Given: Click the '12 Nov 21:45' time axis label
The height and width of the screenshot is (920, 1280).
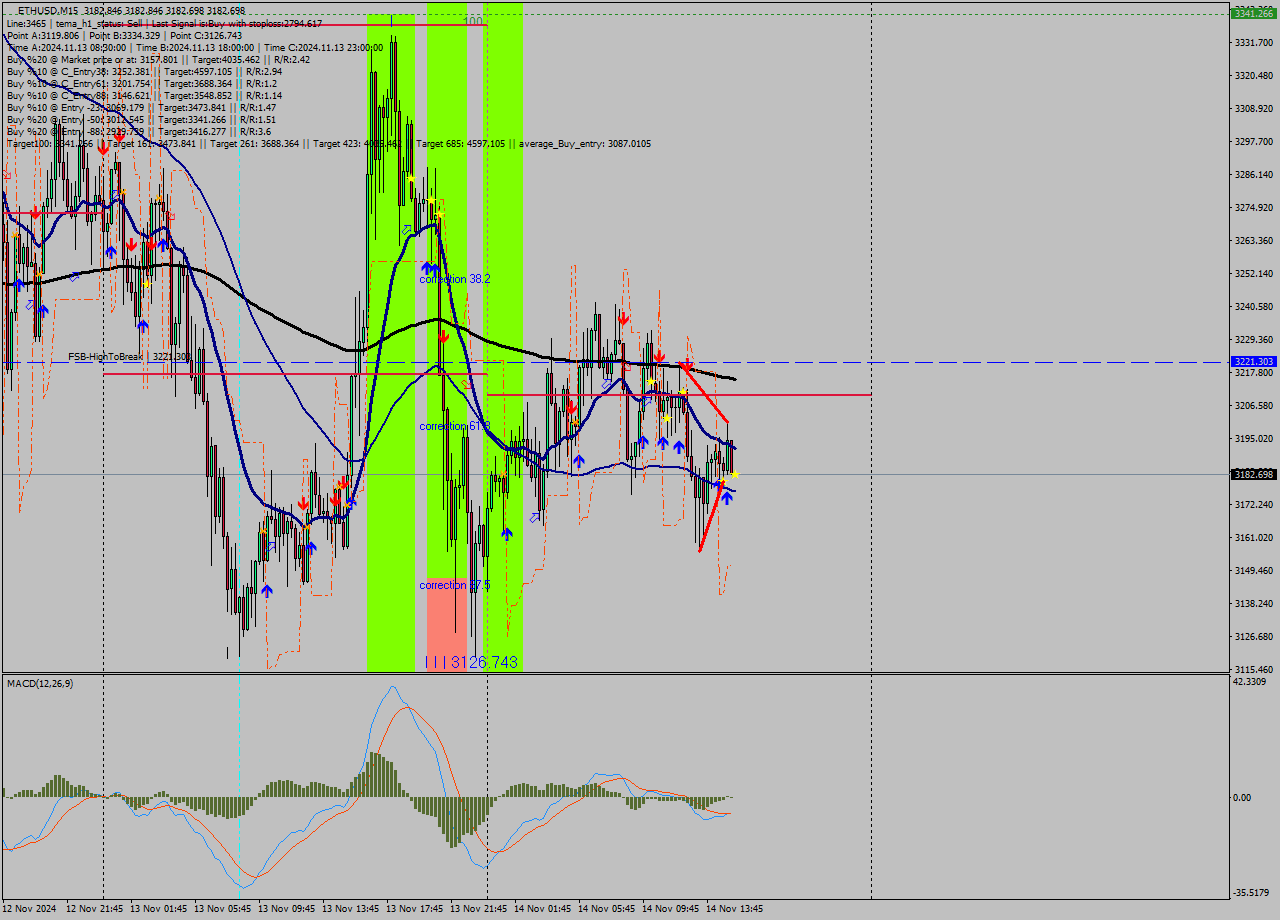Looking at the screenshot, I should (x=95, y=909).
